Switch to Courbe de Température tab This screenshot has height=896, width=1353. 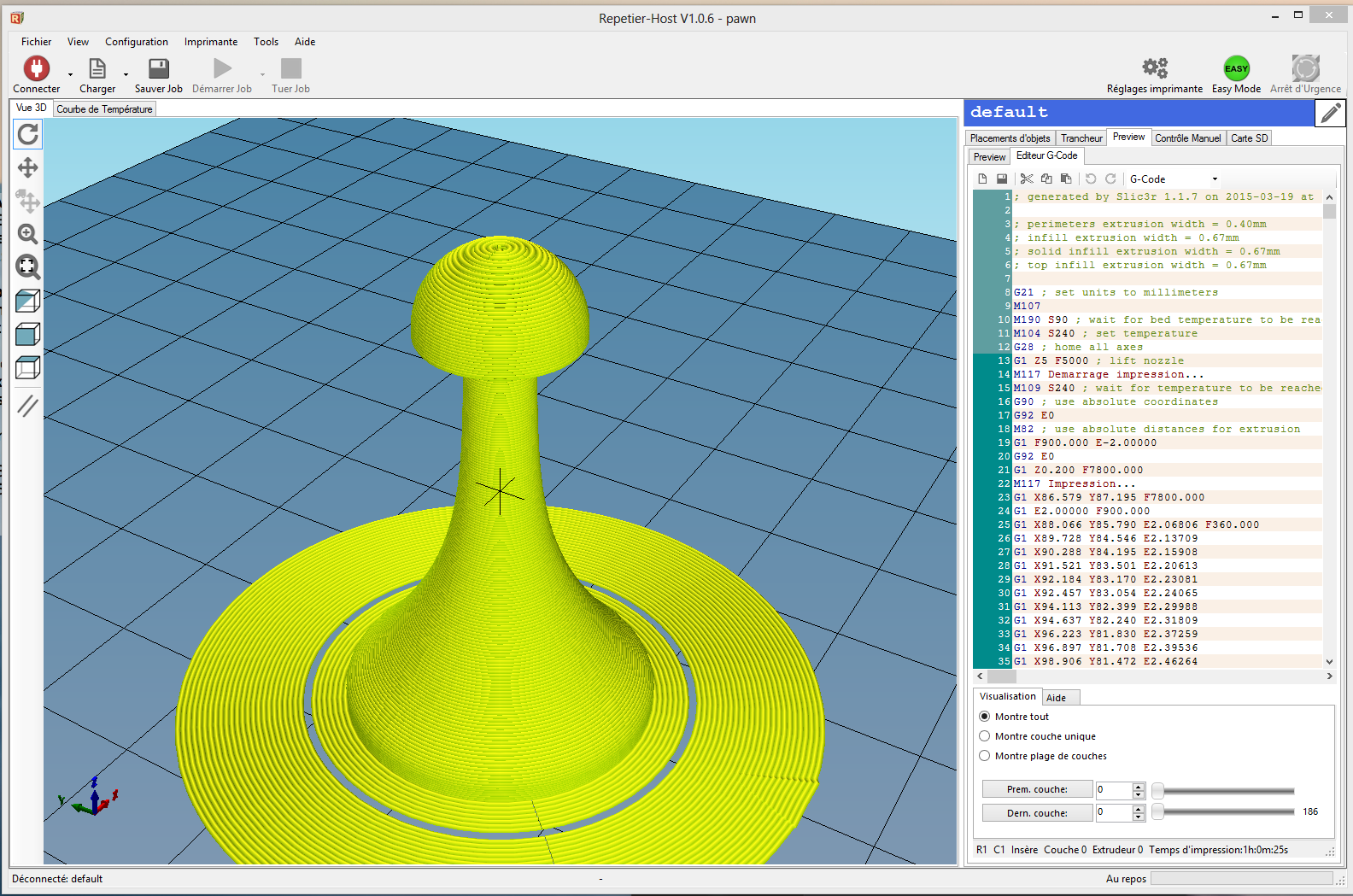[104, 109]
